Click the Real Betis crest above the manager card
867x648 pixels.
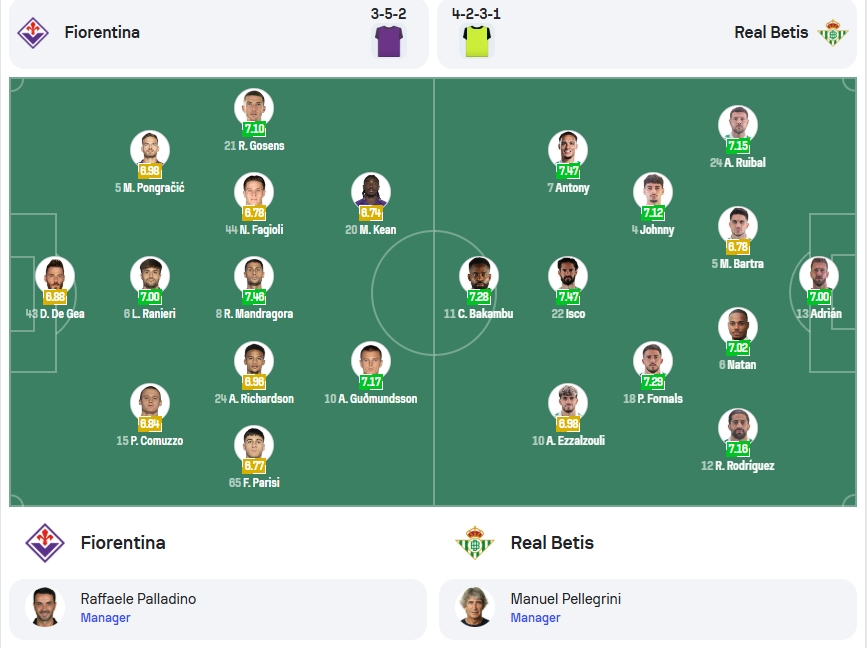(474, 543)
